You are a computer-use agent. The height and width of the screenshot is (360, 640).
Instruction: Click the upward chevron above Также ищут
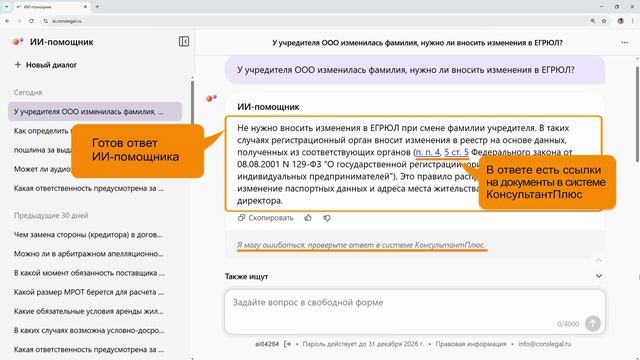pos(598,260)
